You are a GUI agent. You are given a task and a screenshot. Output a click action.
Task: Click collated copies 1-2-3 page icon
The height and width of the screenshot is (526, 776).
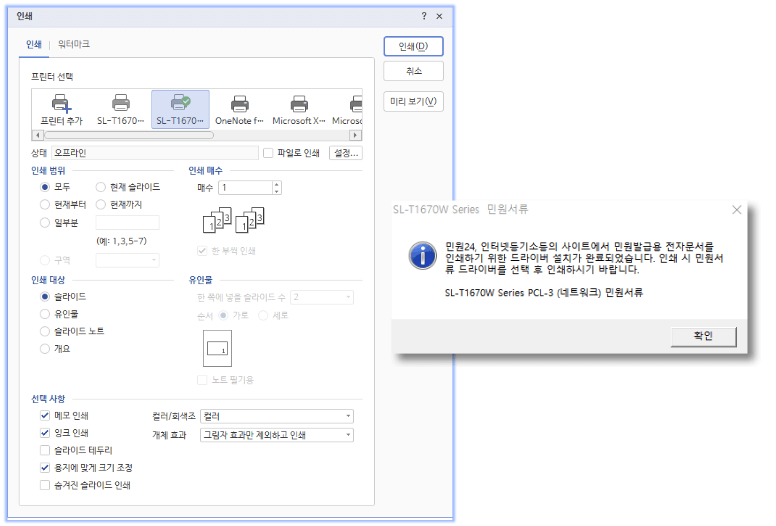pos(217,220)
